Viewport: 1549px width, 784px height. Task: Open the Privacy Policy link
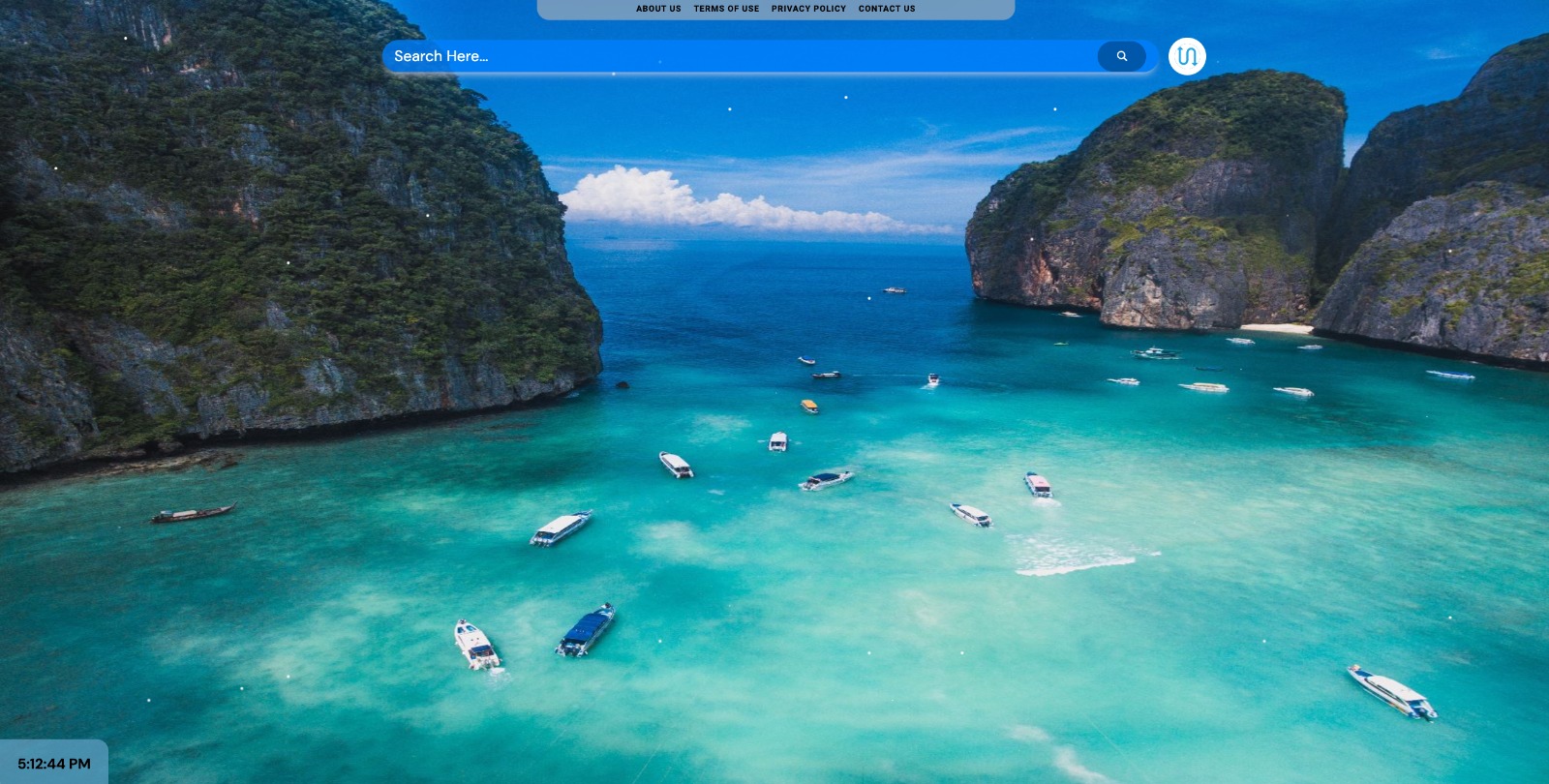(x=808, y=9)
